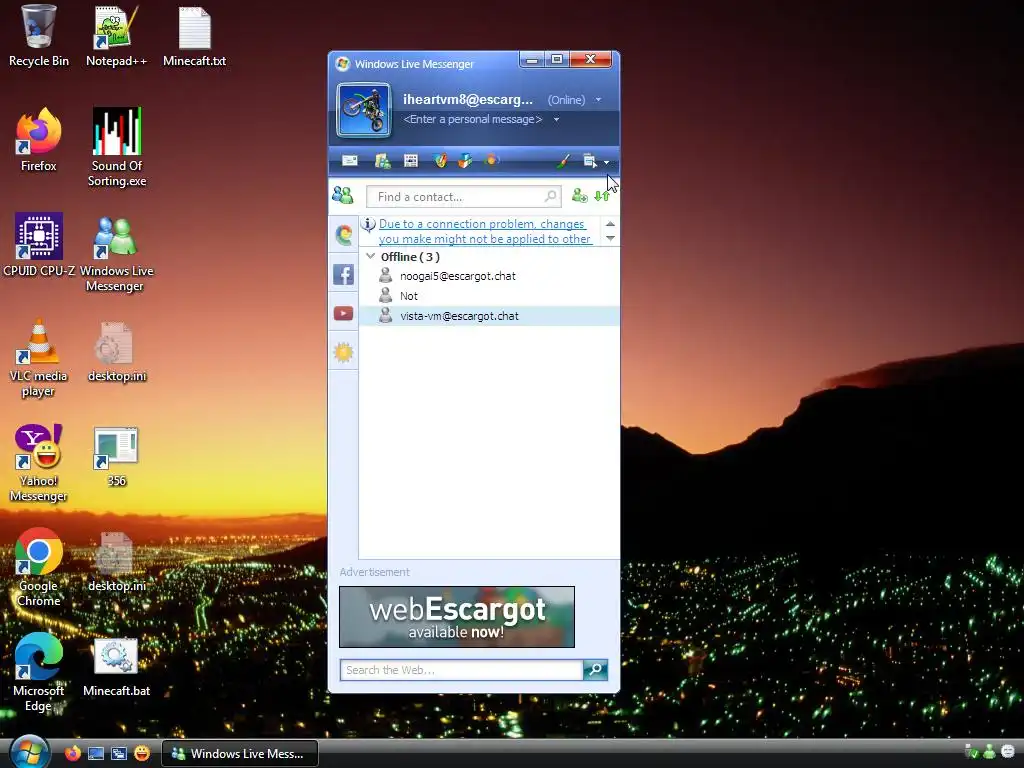Click the webEscargot advertisement banner
The image size is (1024, 768).
457,617
